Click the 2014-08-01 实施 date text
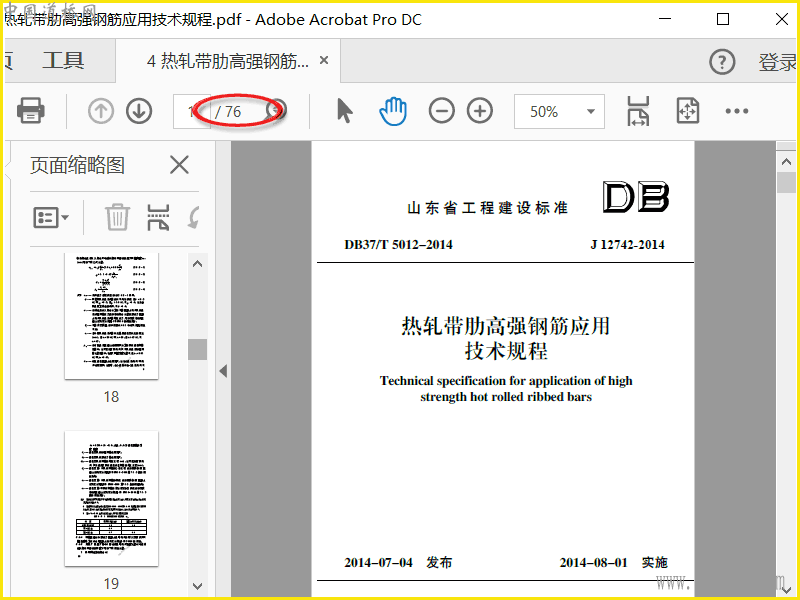 click(x=614, y=562)
